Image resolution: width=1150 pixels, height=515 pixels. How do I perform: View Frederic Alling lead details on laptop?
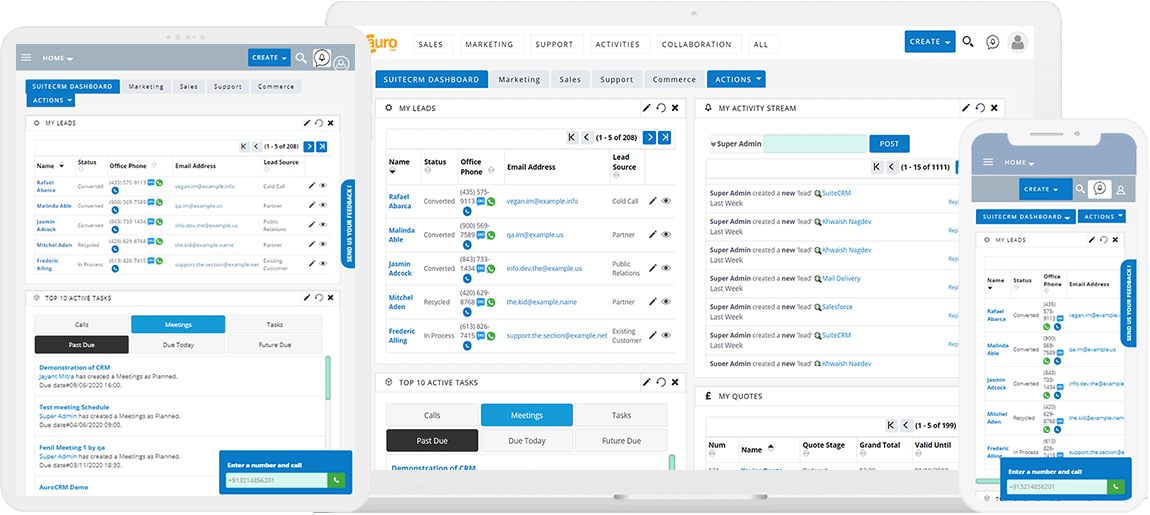pyautogui.click(x=666, y=335)
